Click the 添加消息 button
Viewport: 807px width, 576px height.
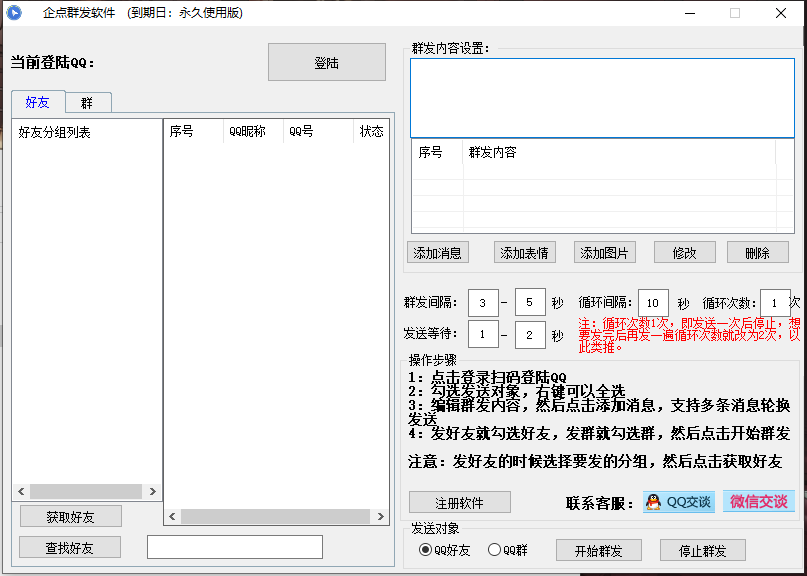tap(437, 252)
